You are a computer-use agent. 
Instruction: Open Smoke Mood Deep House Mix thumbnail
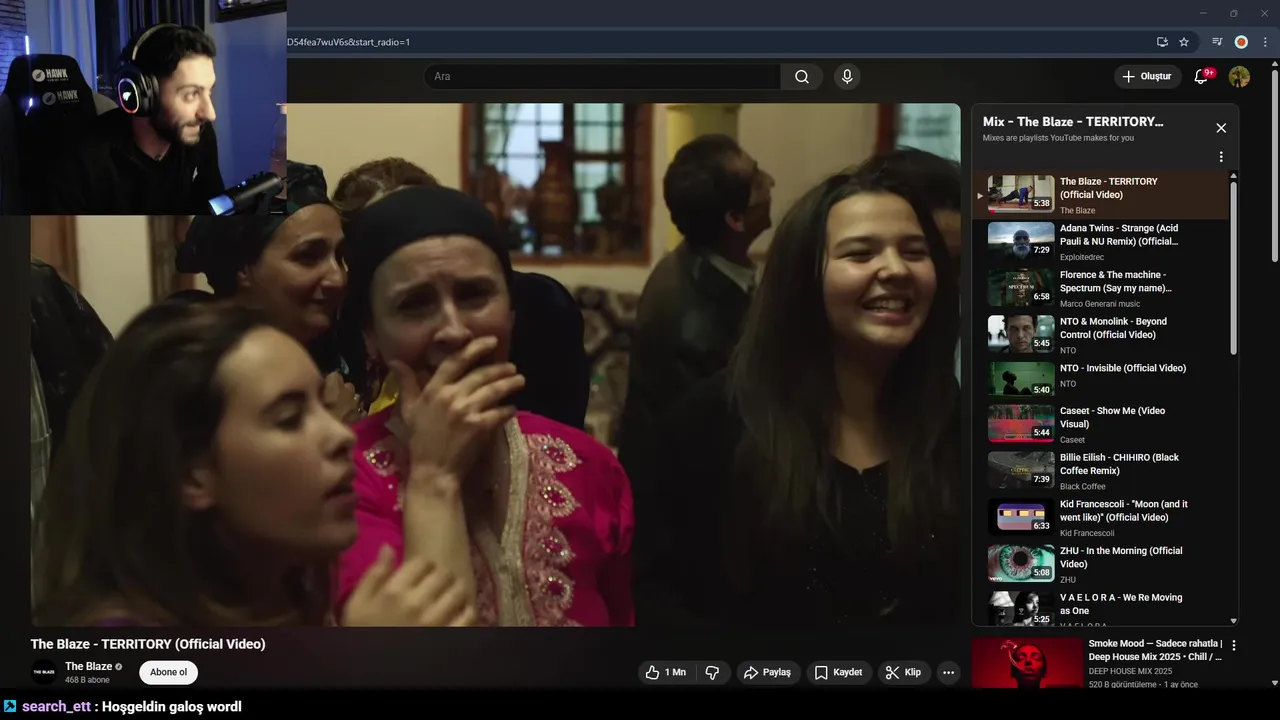pyautogui.click(x=1027, y=663)
